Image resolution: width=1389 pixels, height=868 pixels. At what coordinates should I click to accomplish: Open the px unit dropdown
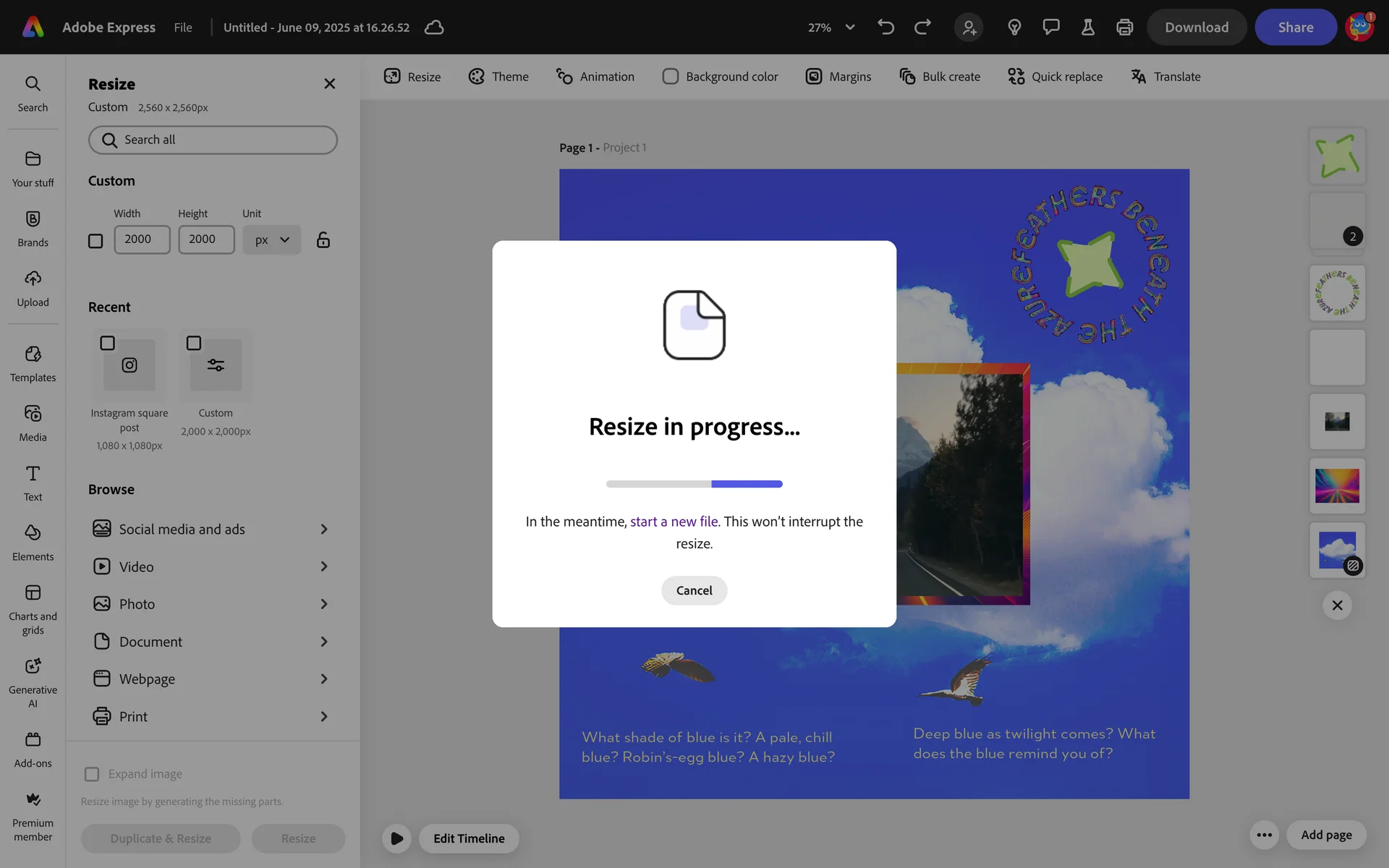tap(271, 239)
